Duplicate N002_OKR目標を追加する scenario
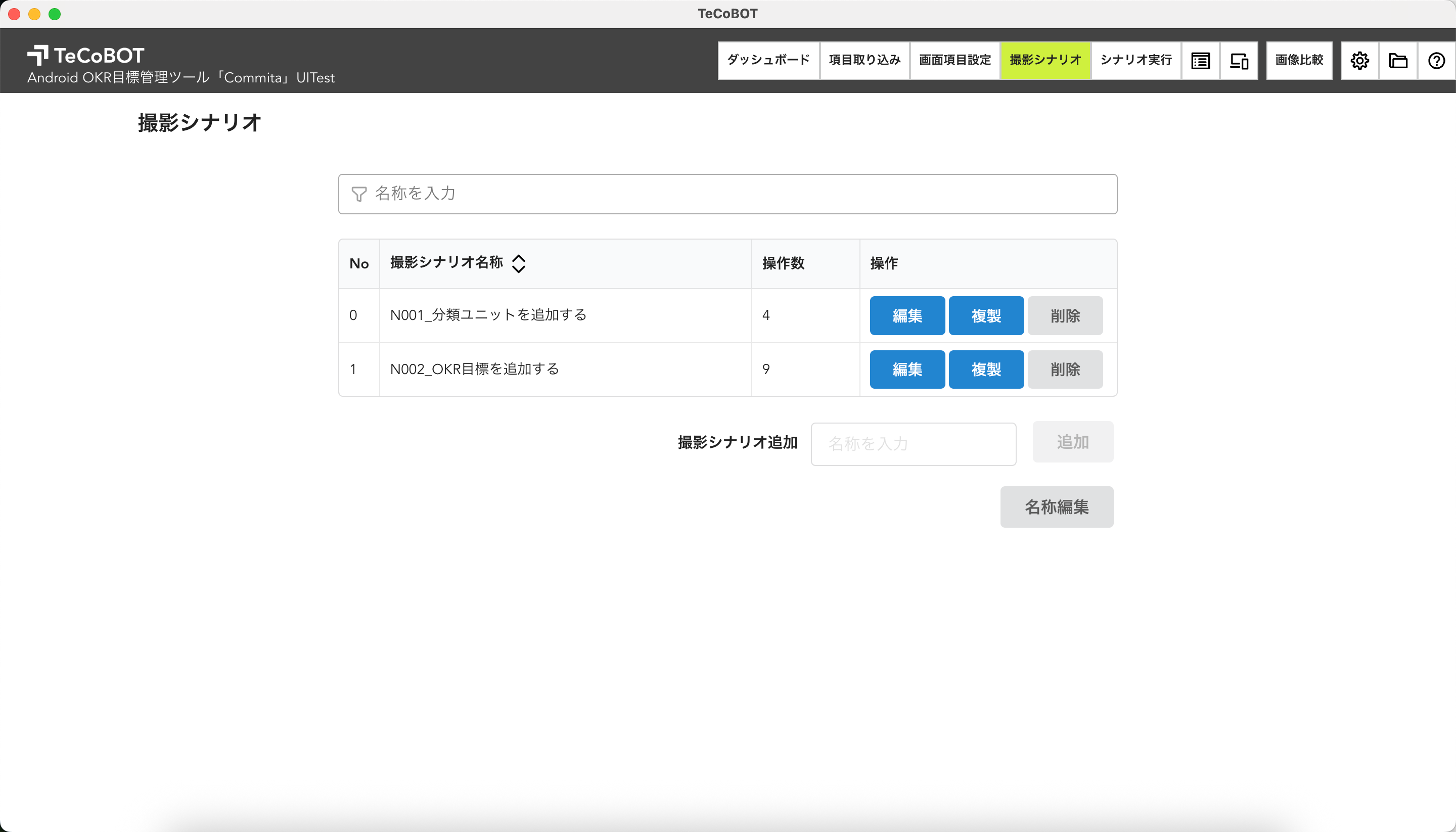 [986, 369]
